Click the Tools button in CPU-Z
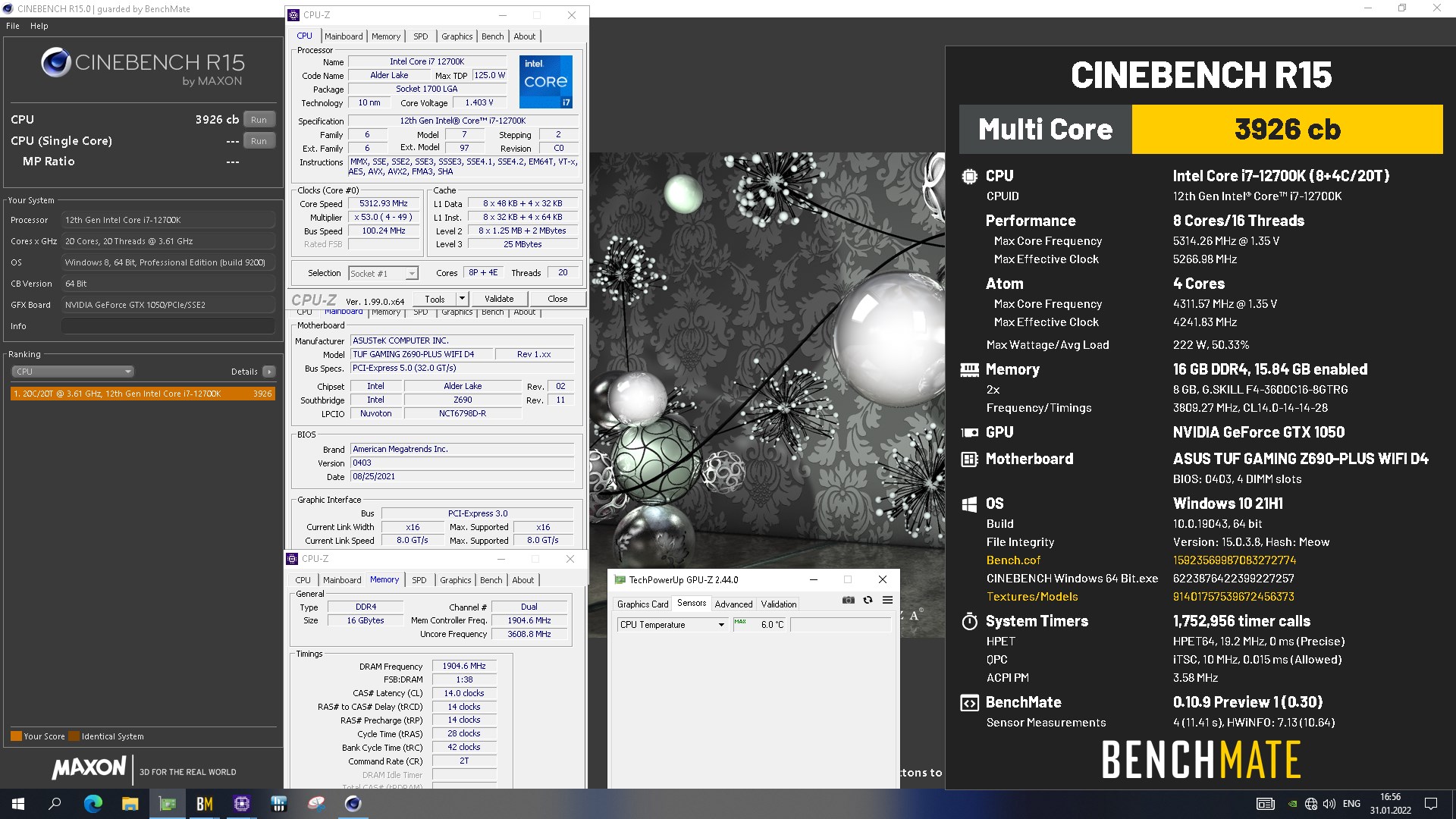 click(x=435, y=299)
